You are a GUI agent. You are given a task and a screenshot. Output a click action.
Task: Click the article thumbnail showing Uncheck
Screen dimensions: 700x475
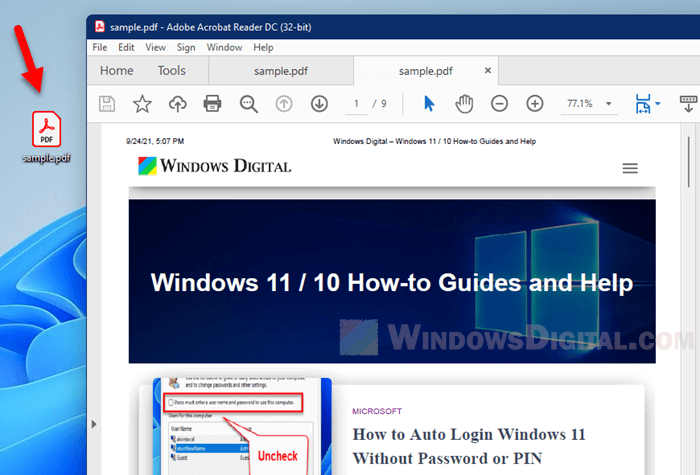[242, 426]
